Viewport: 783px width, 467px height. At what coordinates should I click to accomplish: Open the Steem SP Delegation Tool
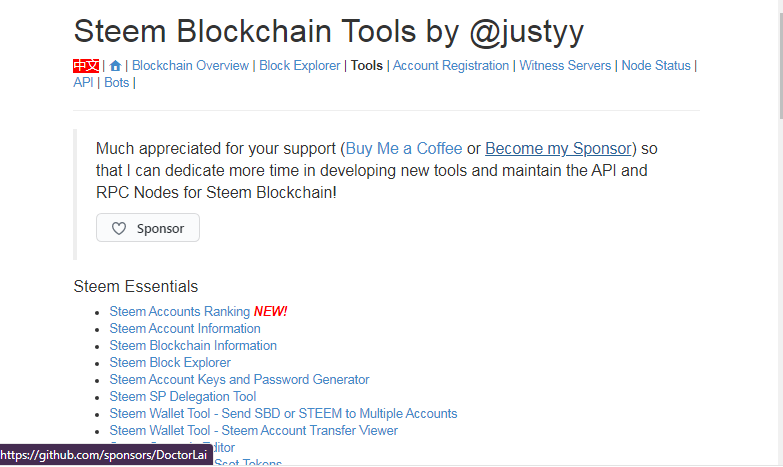[x=183, y=397]
